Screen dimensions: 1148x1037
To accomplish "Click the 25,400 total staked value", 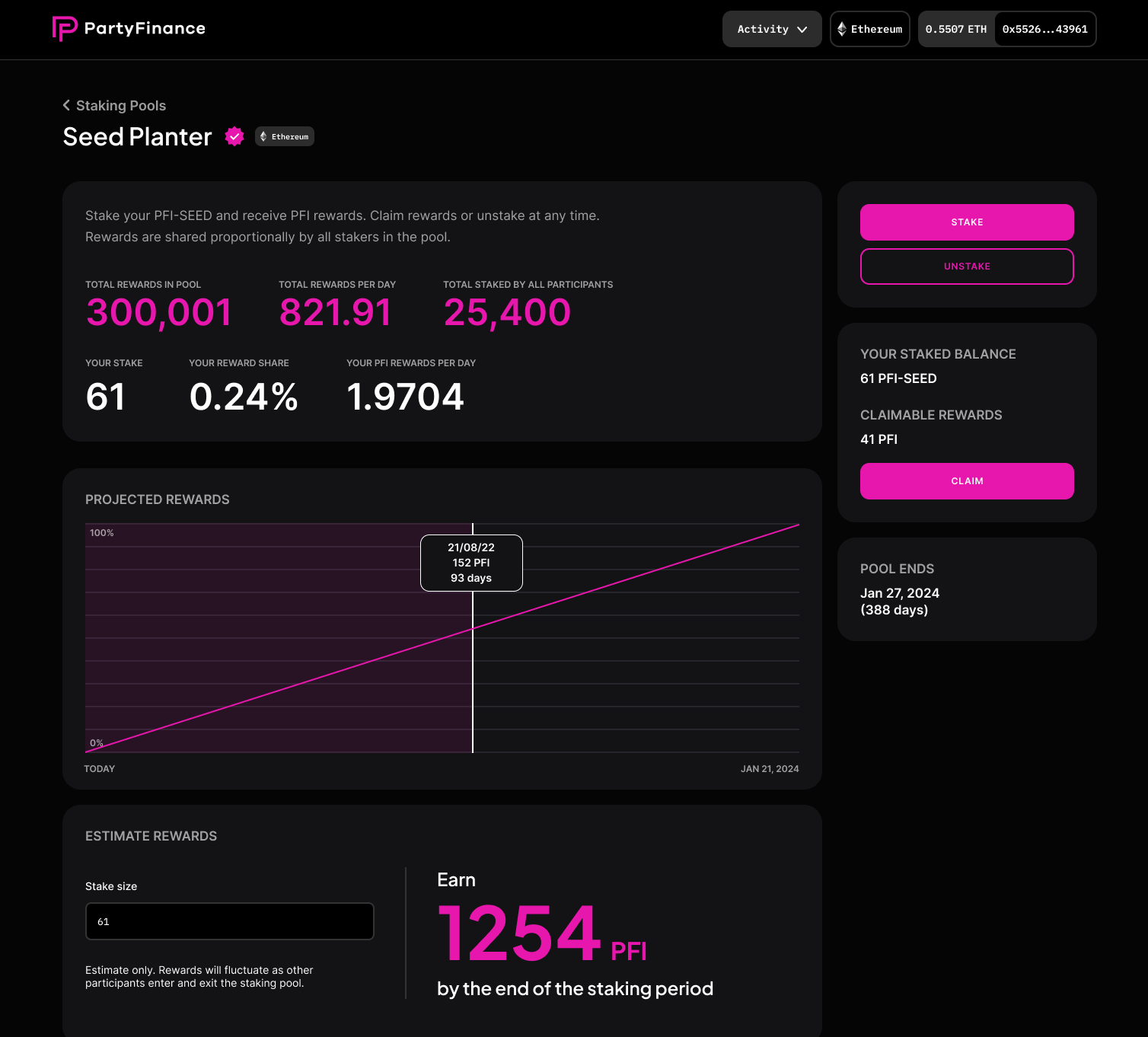I will [507, 312].
